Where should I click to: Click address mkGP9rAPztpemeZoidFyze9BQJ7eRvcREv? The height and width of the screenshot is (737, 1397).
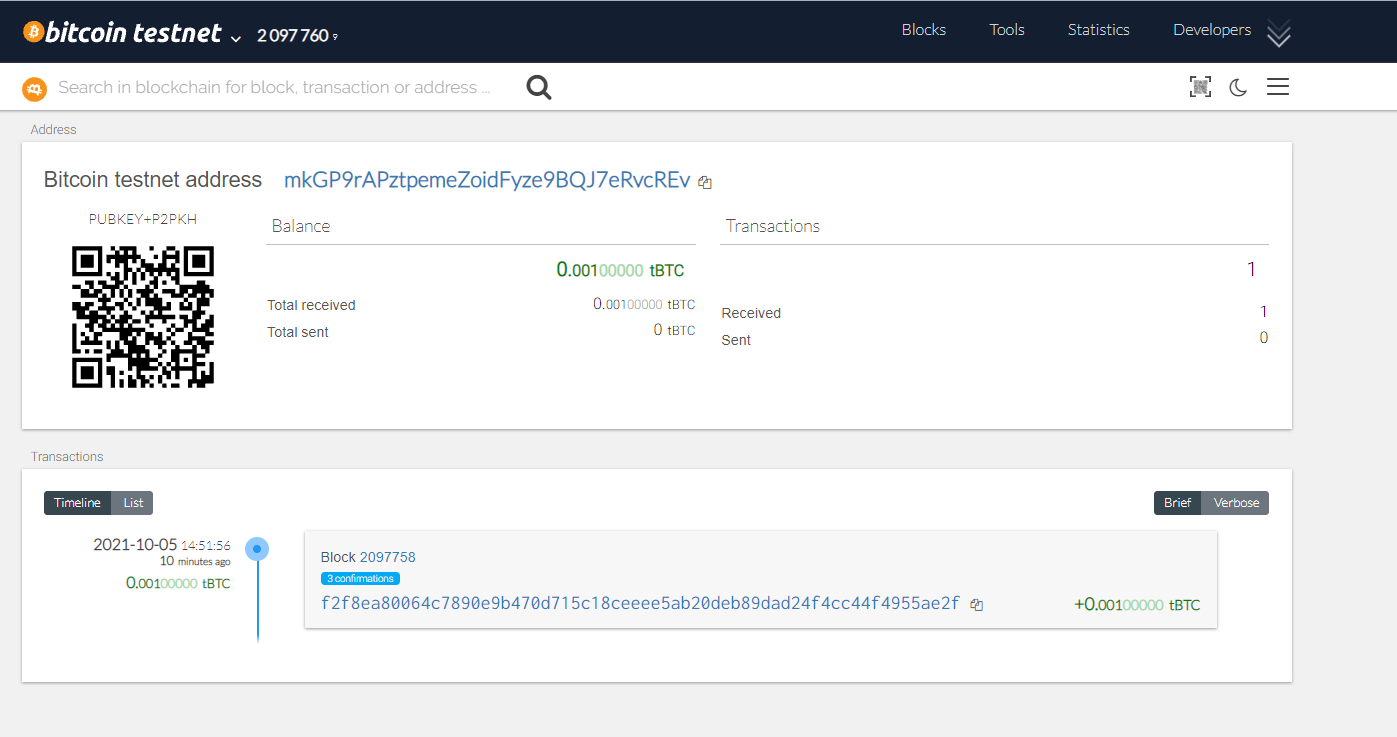click(x=487, y=180)
